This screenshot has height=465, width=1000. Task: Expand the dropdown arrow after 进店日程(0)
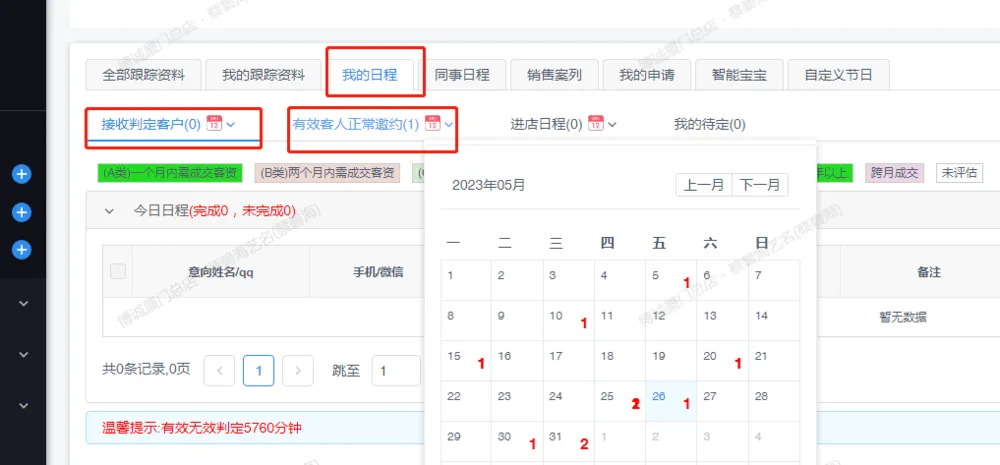pyautogui.click(x=612, y=125)
